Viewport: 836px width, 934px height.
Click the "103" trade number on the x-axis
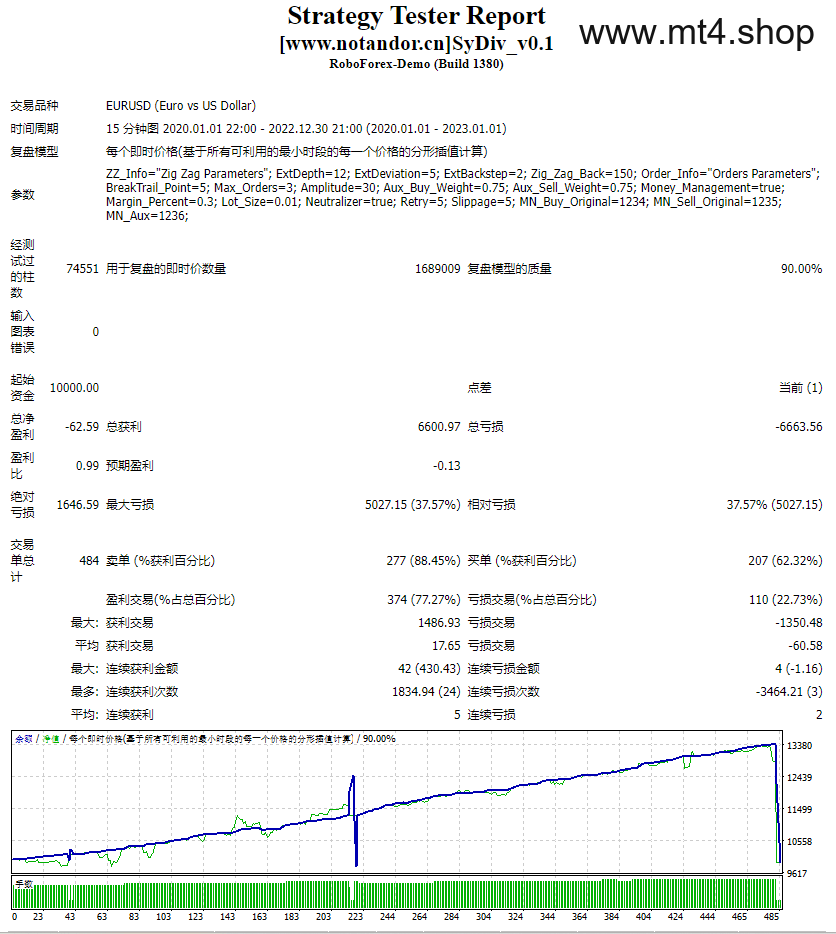click(x=163, y=917)
